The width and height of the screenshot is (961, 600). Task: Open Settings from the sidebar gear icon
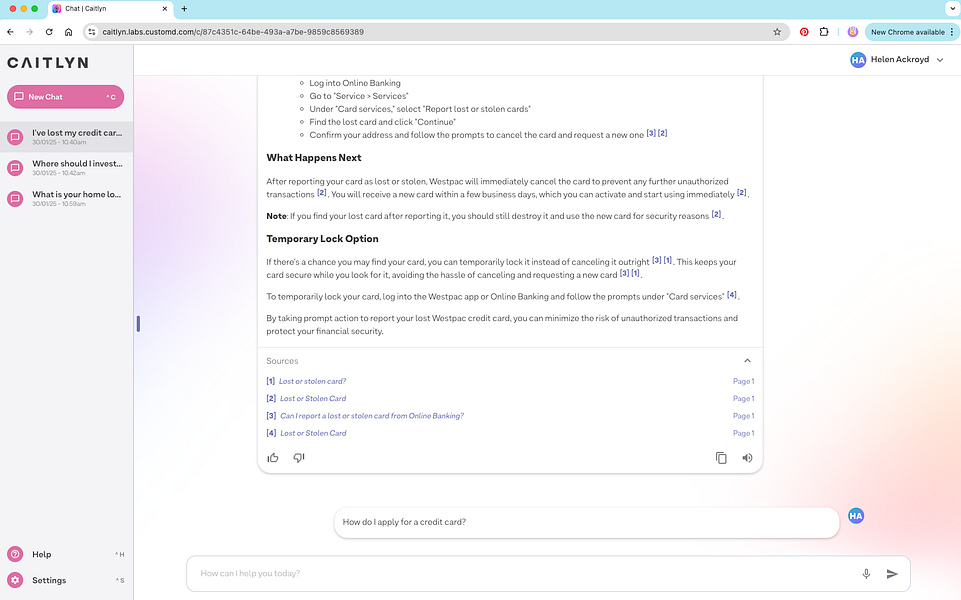tap(15, 580)
